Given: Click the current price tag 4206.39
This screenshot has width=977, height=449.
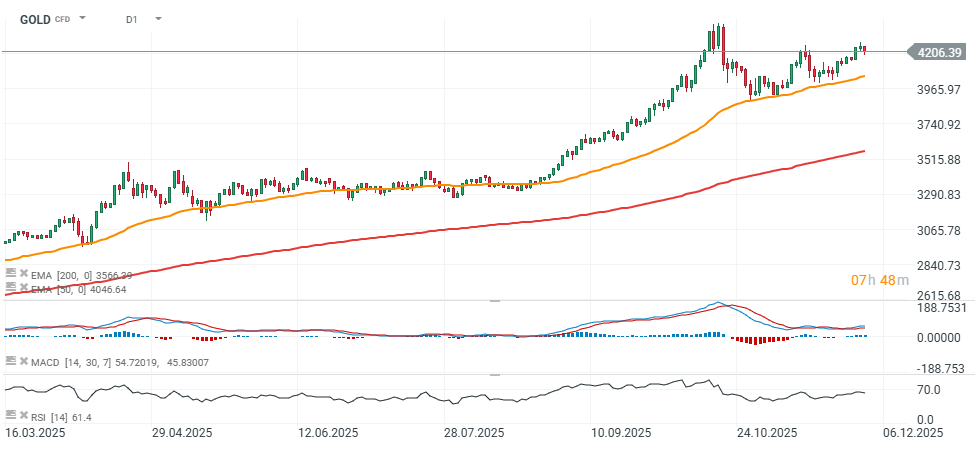Looking at the screenshot, I should [x=938, y=52].
